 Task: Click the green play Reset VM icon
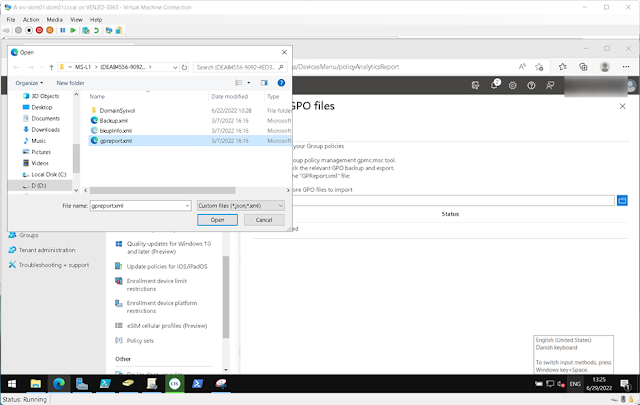pos(73,30)
